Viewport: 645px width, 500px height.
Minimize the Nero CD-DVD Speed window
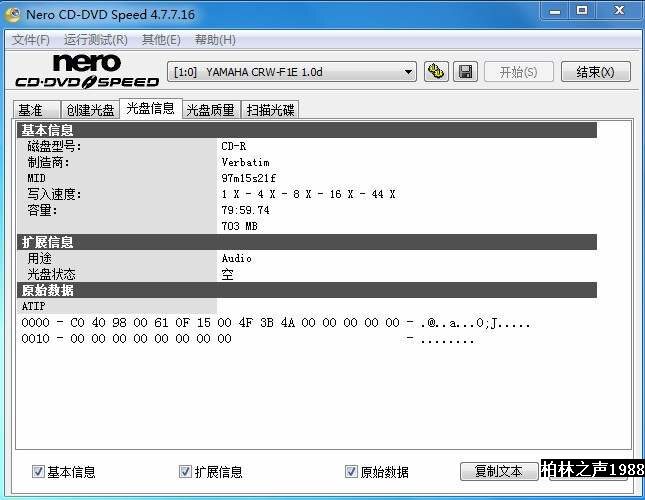pos(555,11)
